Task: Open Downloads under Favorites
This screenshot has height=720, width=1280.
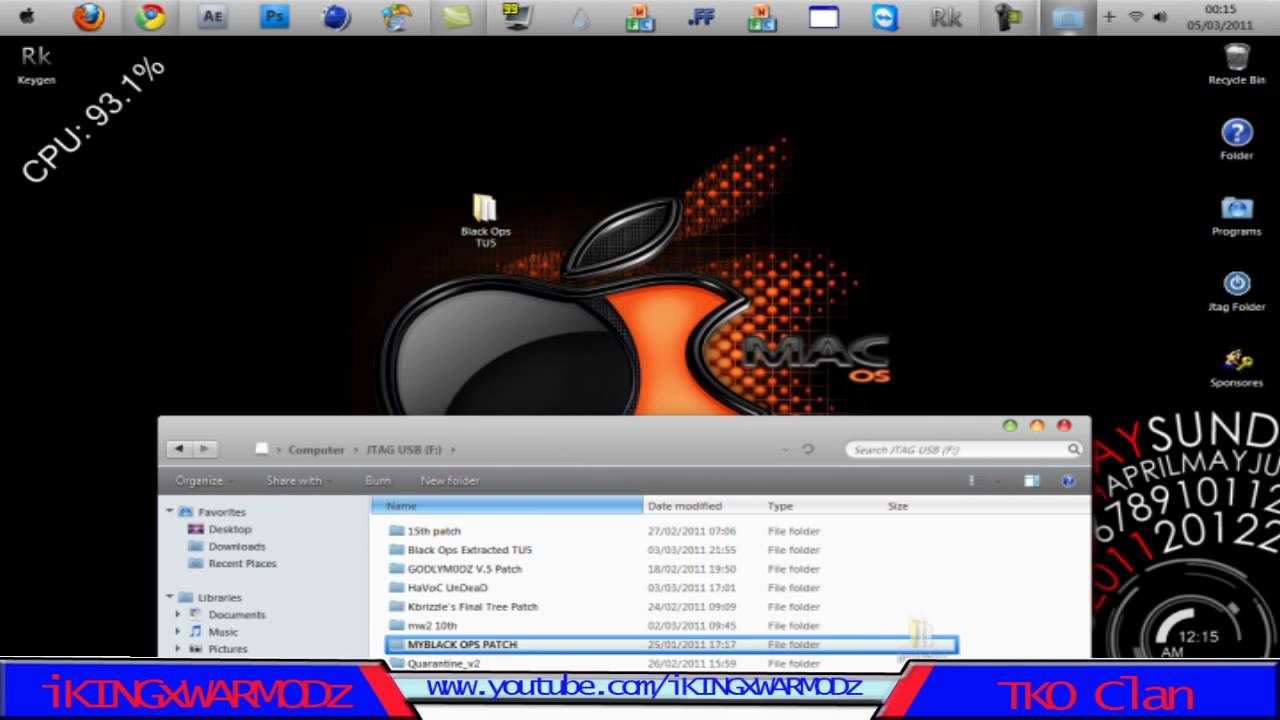Action: tap(237, 546)
